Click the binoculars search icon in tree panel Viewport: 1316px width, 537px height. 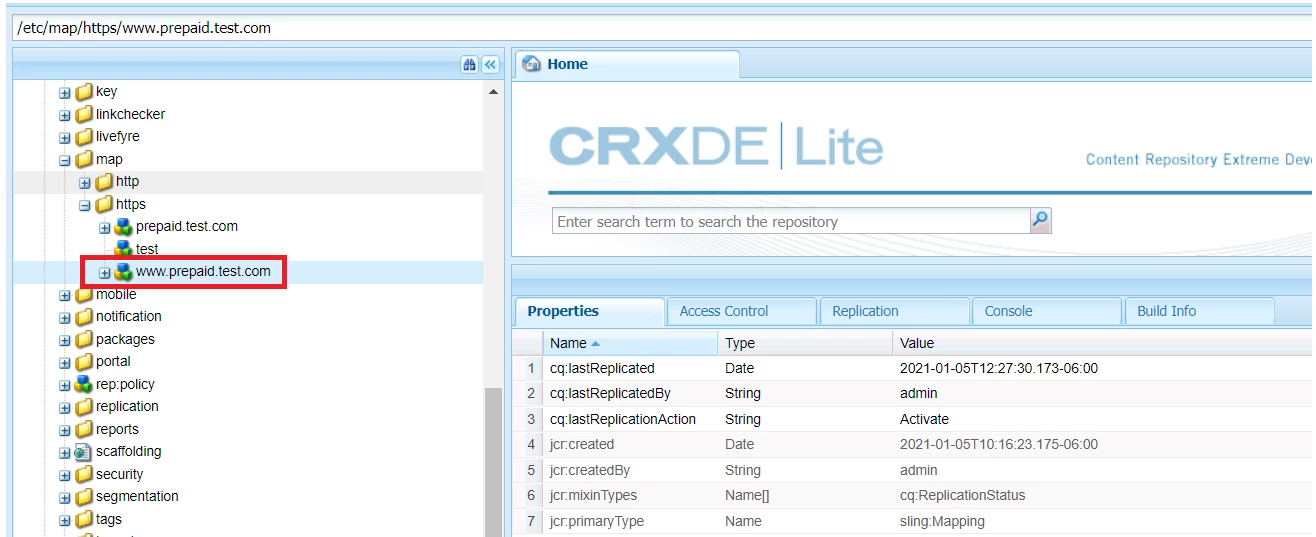click(x=470, y=64)
